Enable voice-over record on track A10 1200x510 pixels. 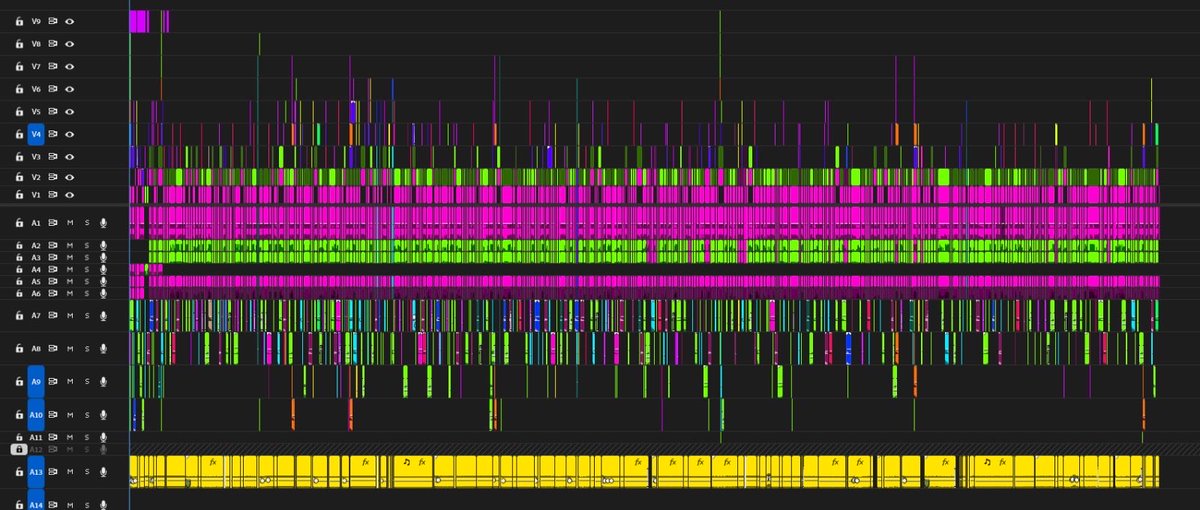tap(103, 414)
